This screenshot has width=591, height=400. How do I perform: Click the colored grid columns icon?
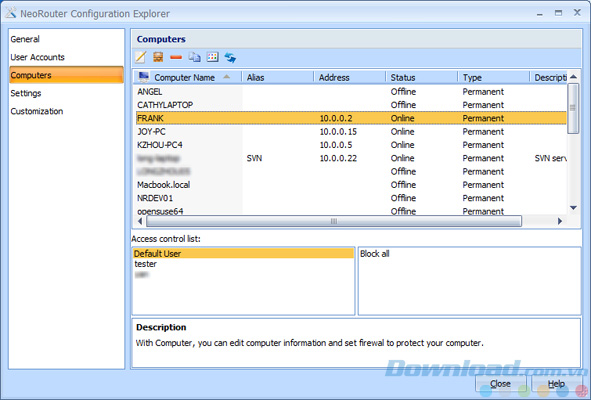[x=213, y=57]
